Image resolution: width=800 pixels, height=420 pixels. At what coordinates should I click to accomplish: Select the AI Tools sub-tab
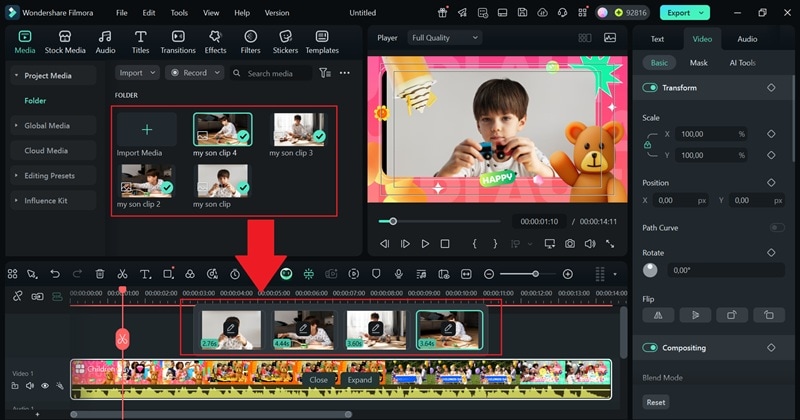(742, 63)
